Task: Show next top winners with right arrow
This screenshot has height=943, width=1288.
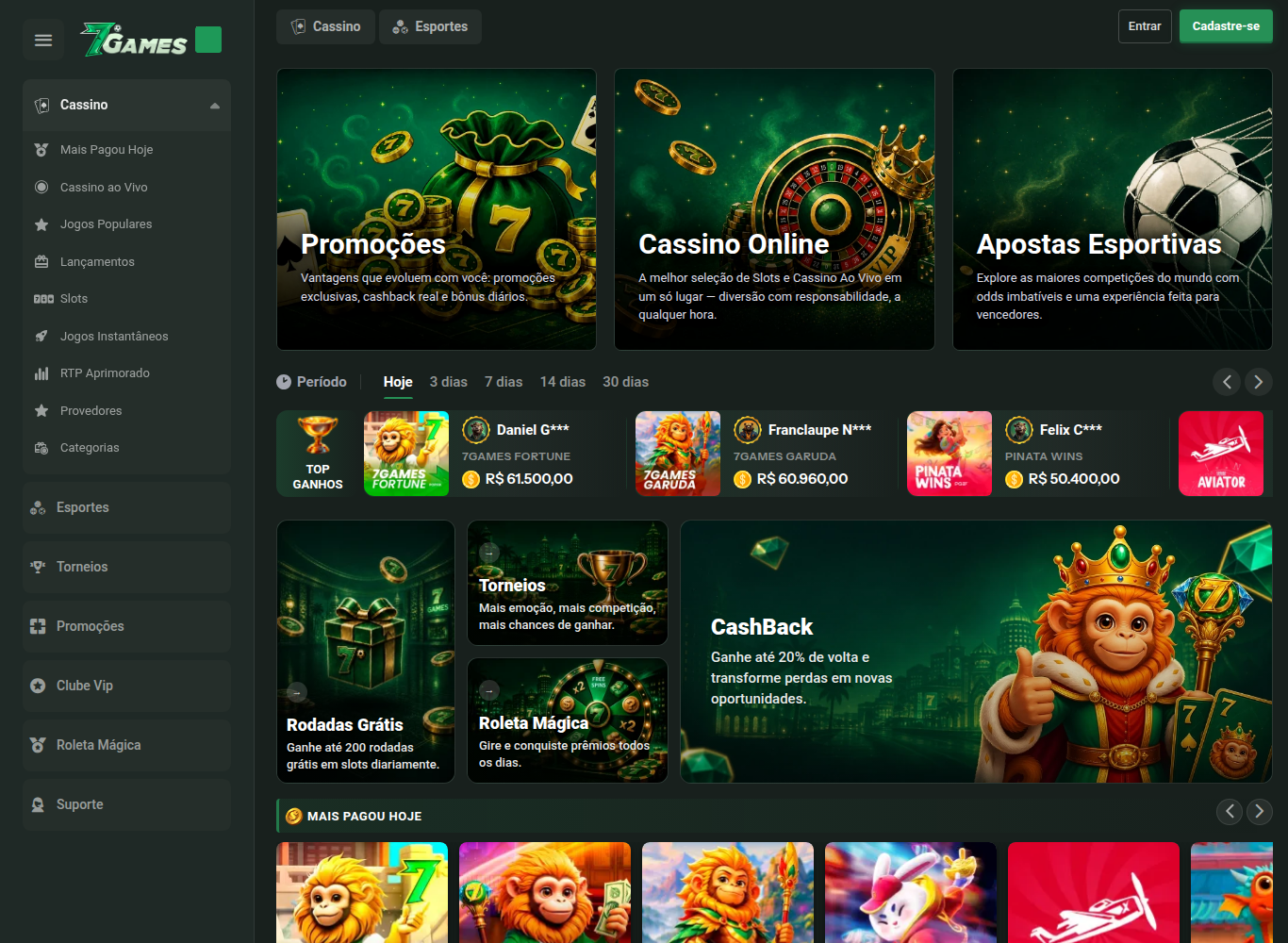Action: [x=1259, y=382]
